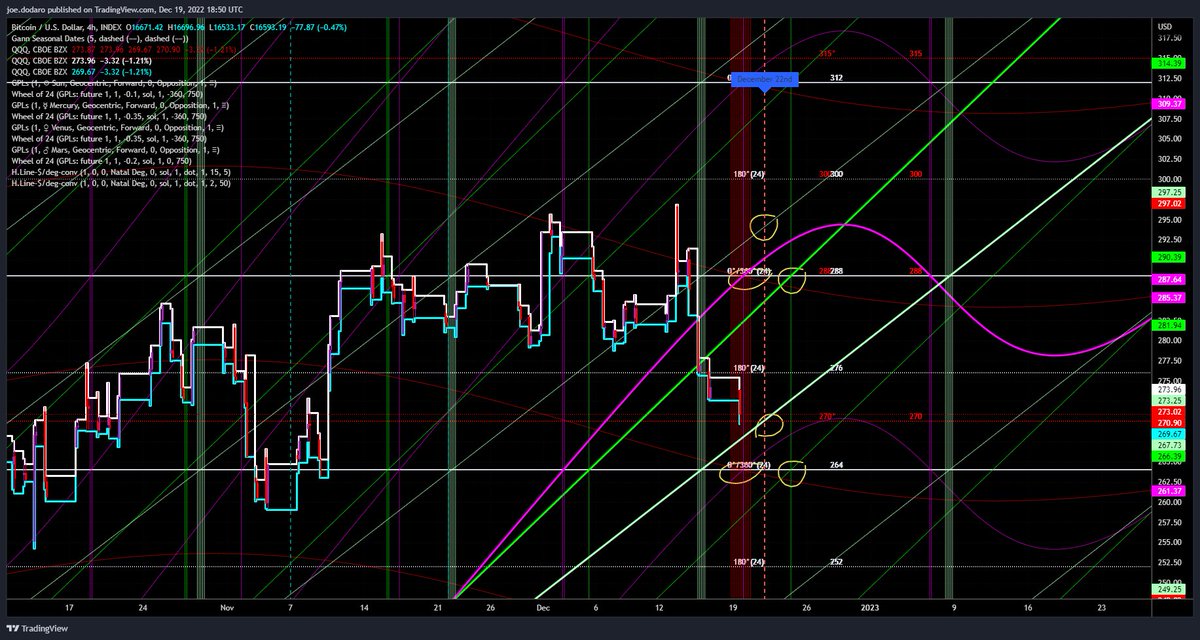Screen dimensions: 1200x640
Task: Click the magenta 287.64 price label
Action: [1170, 282]
